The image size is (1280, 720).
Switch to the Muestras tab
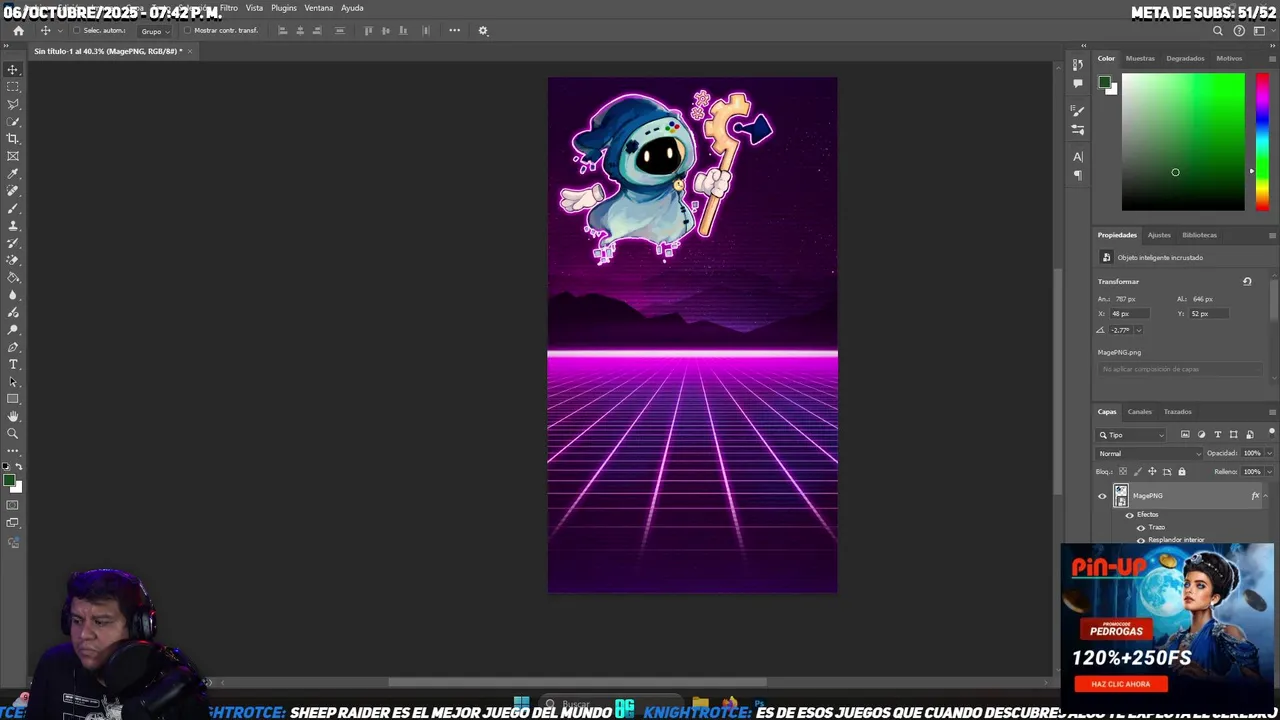click(1140, 59)
